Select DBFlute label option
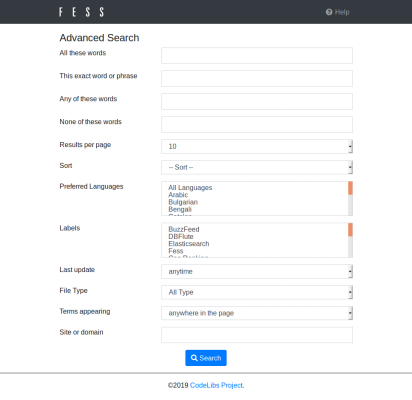Image resolution: width=412 pixels, height=400 pixels. tap(181, 237)
